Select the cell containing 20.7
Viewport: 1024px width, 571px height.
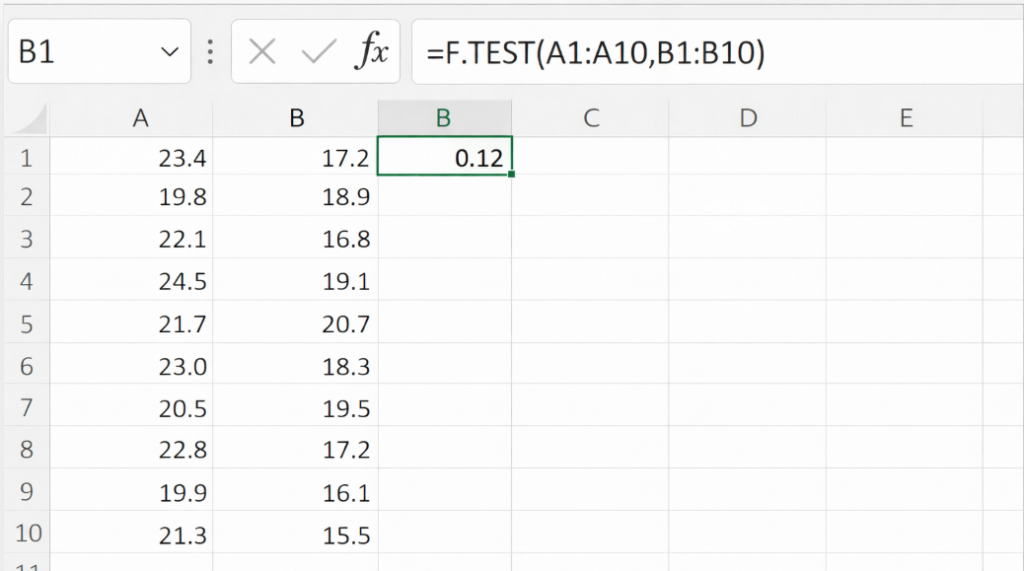coord(296,324)
